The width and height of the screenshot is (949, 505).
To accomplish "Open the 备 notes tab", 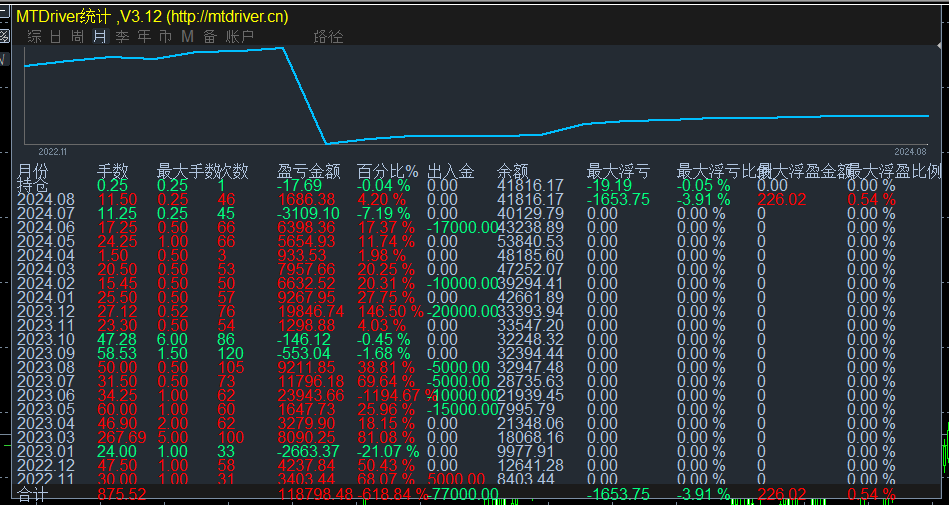I will 210,37.
